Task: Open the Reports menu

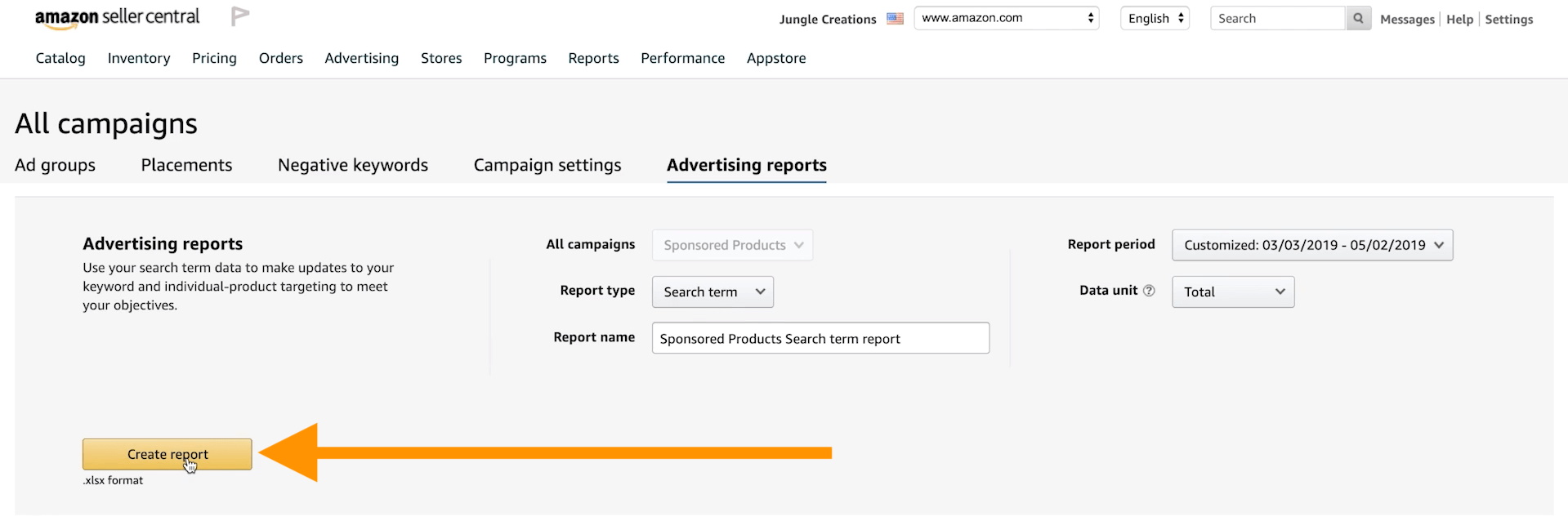Action: click(x=593, y=58)
